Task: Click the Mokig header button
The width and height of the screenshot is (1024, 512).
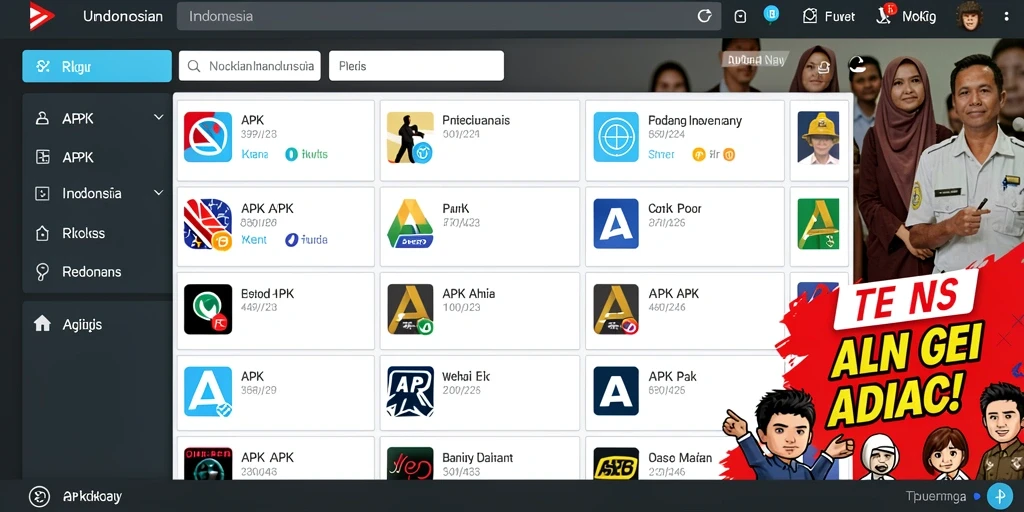Action: (905, 16)
